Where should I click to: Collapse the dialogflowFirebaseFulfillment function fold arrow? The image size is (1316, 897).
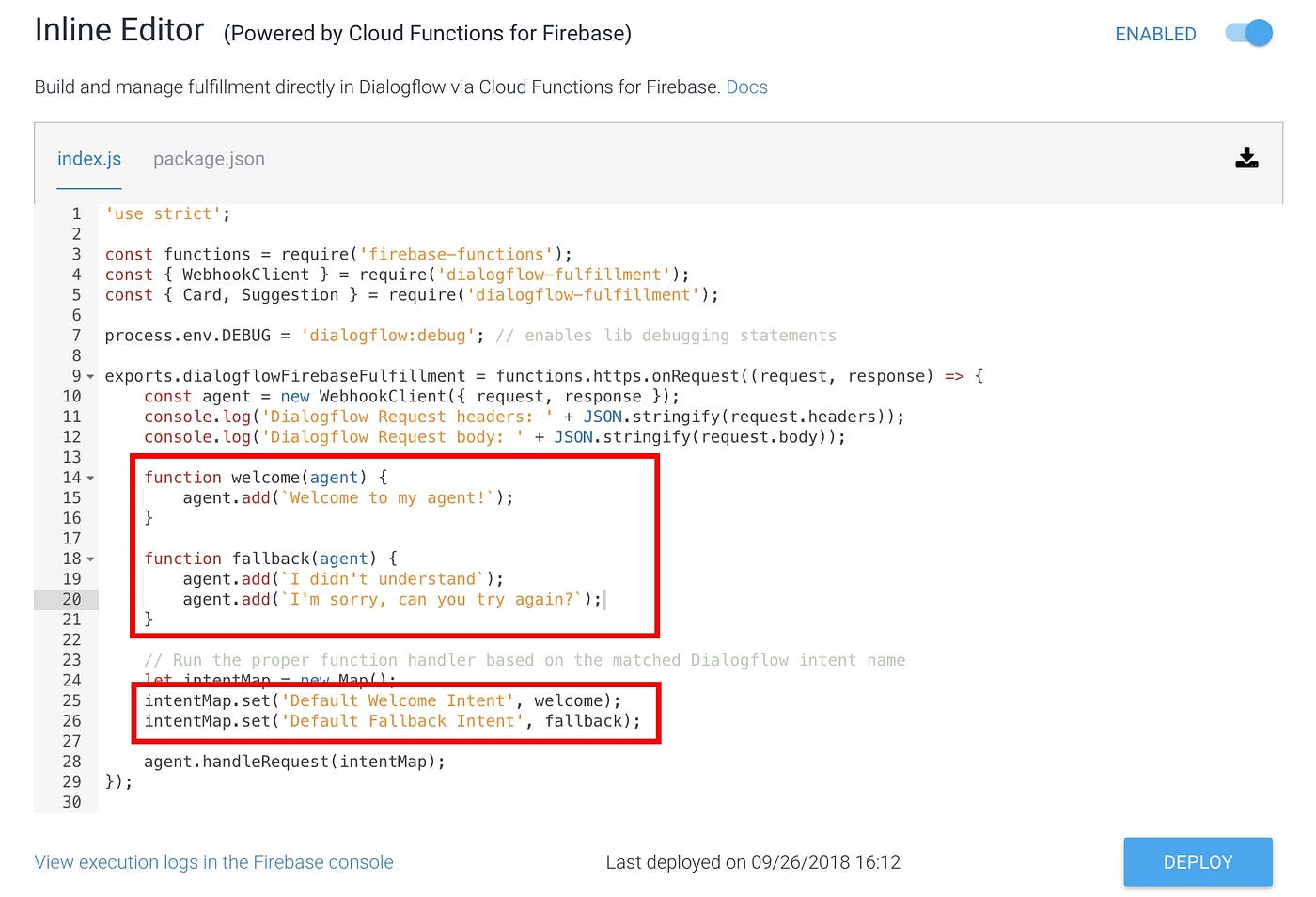[90, 375]
